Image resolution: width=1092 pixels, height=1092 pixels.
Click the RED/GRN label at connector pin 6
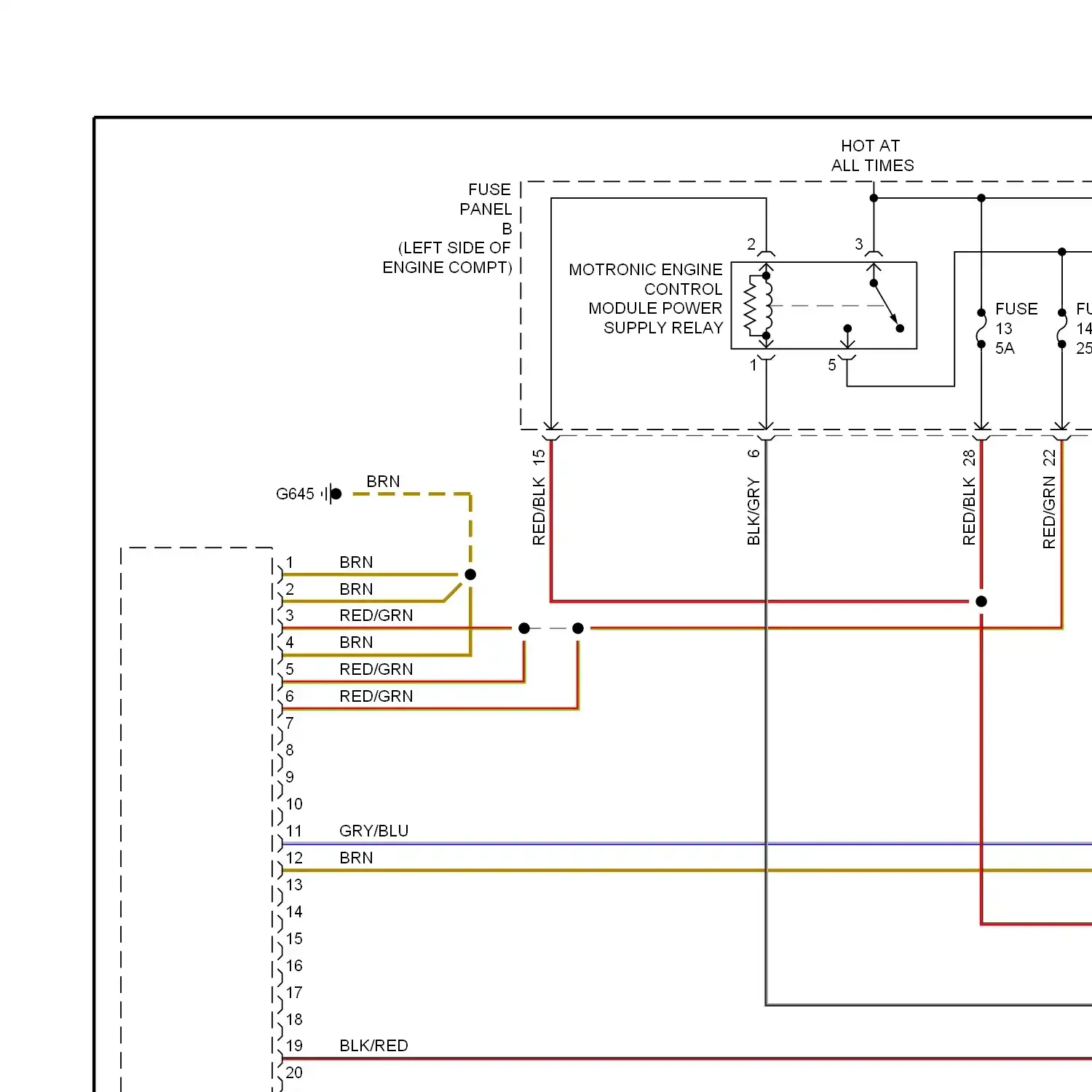[376, 697]
